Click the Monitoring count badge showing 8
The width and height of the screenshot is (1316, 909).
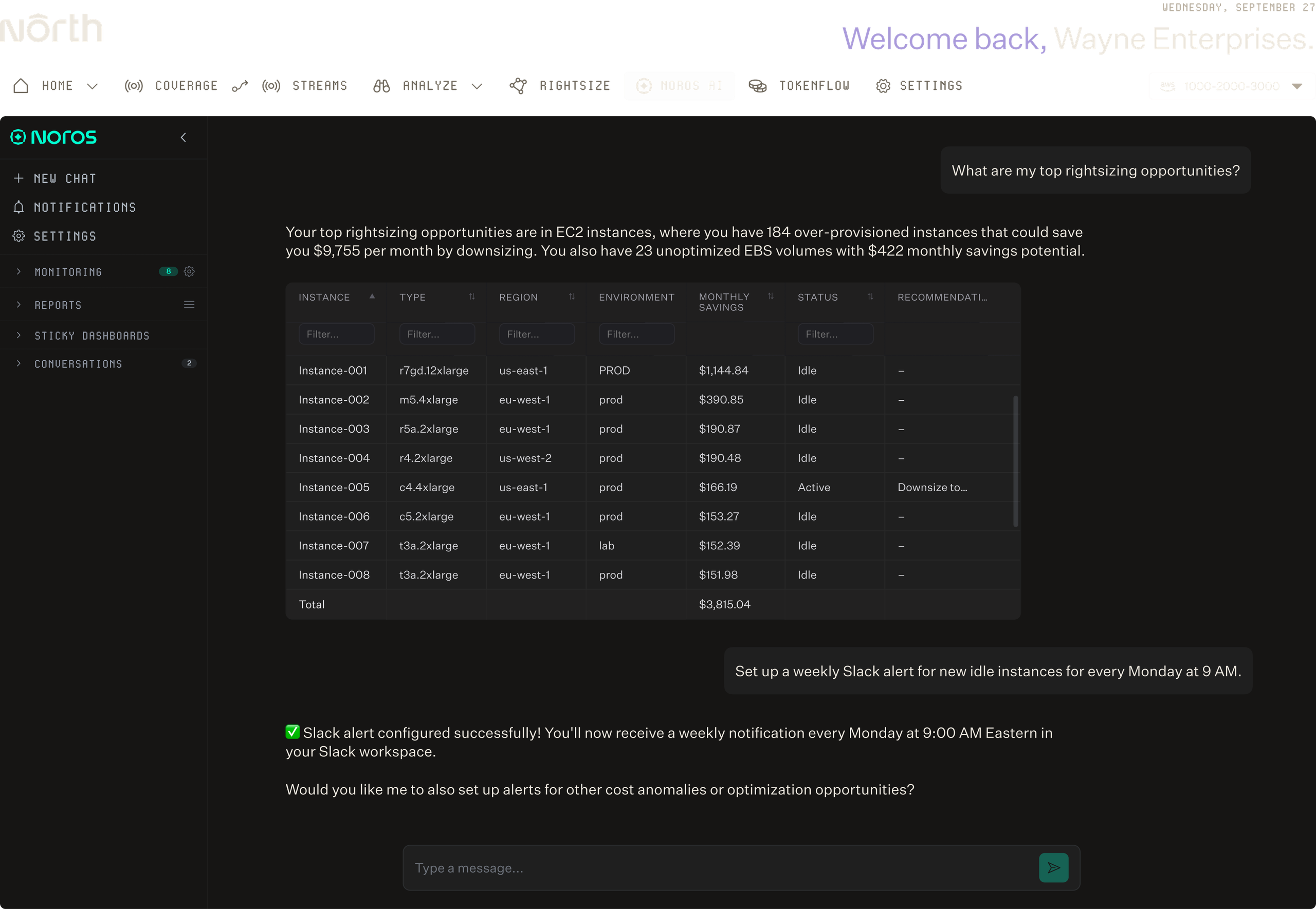[168, 272]
